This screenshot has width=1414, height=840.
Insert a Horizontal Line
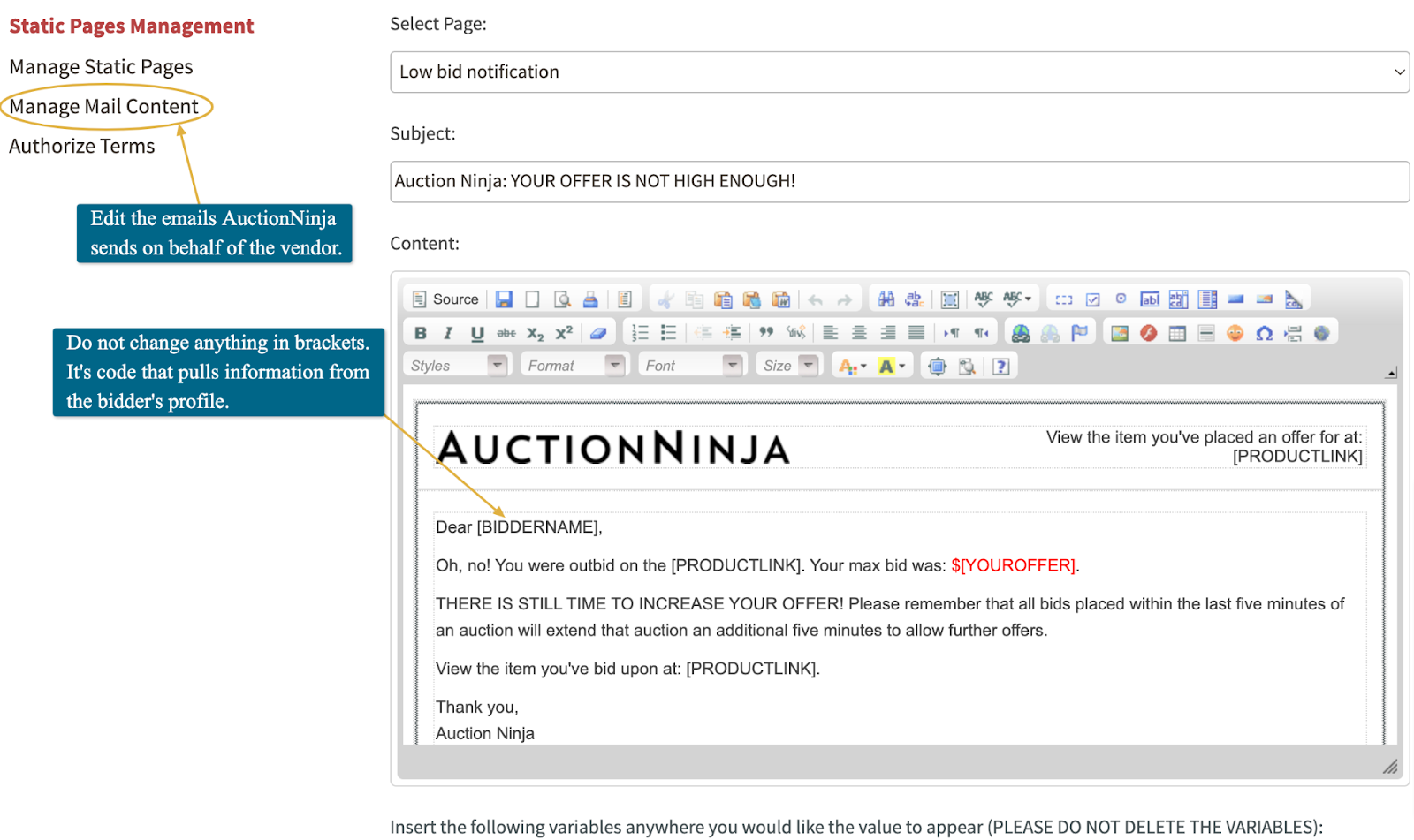click(x=1206, y=333)
